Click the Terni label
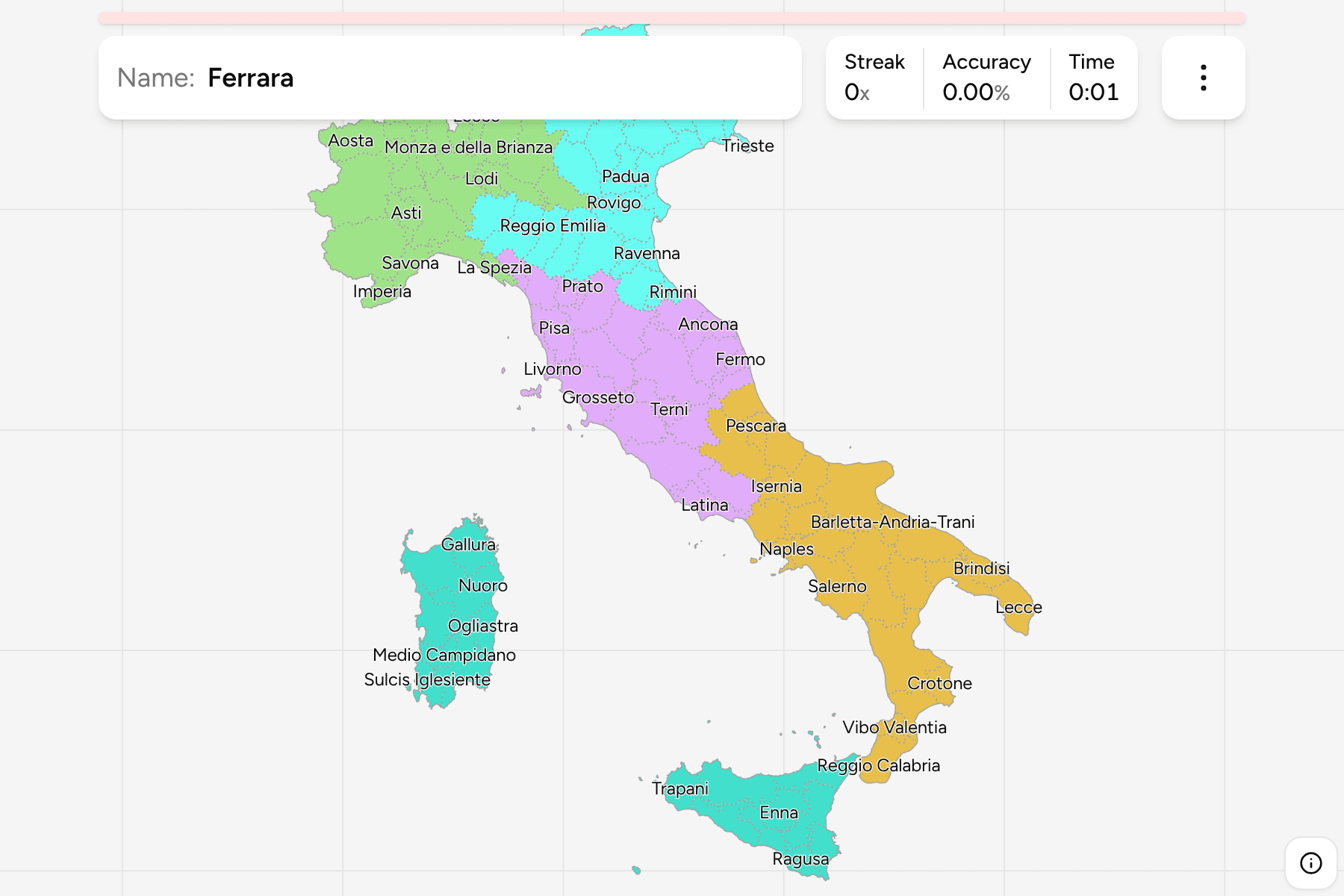The width and height of the screenshot is (1344, 896). 669,409
